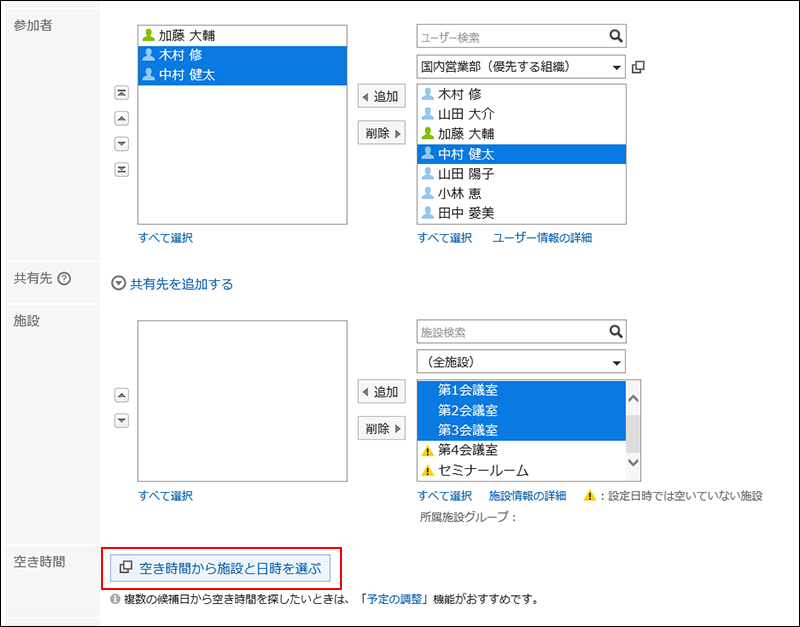The height and width of the screenshot is (627, 800).
Task: Open the (全施設) facility group dropdown
Action: [520, 361]
